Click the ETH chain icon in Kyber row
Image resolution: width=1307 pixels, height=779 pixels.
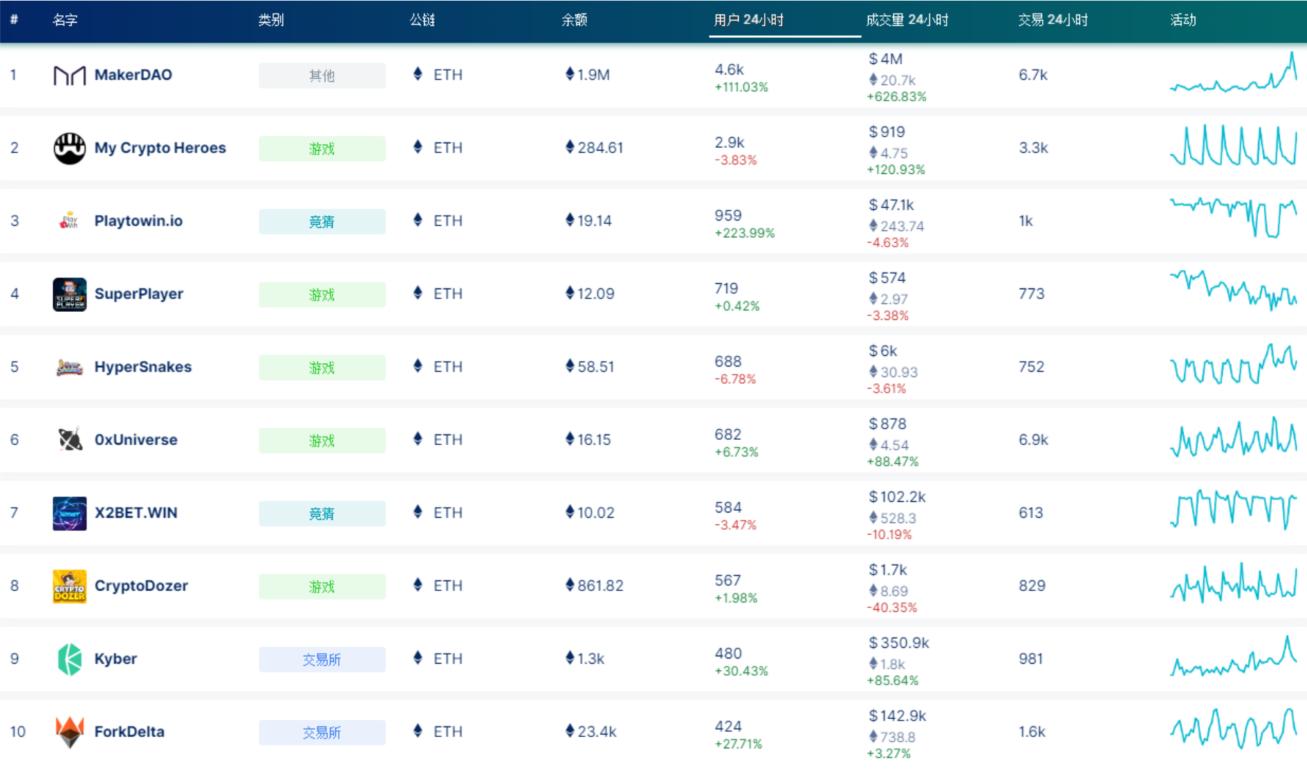[418, 659]
